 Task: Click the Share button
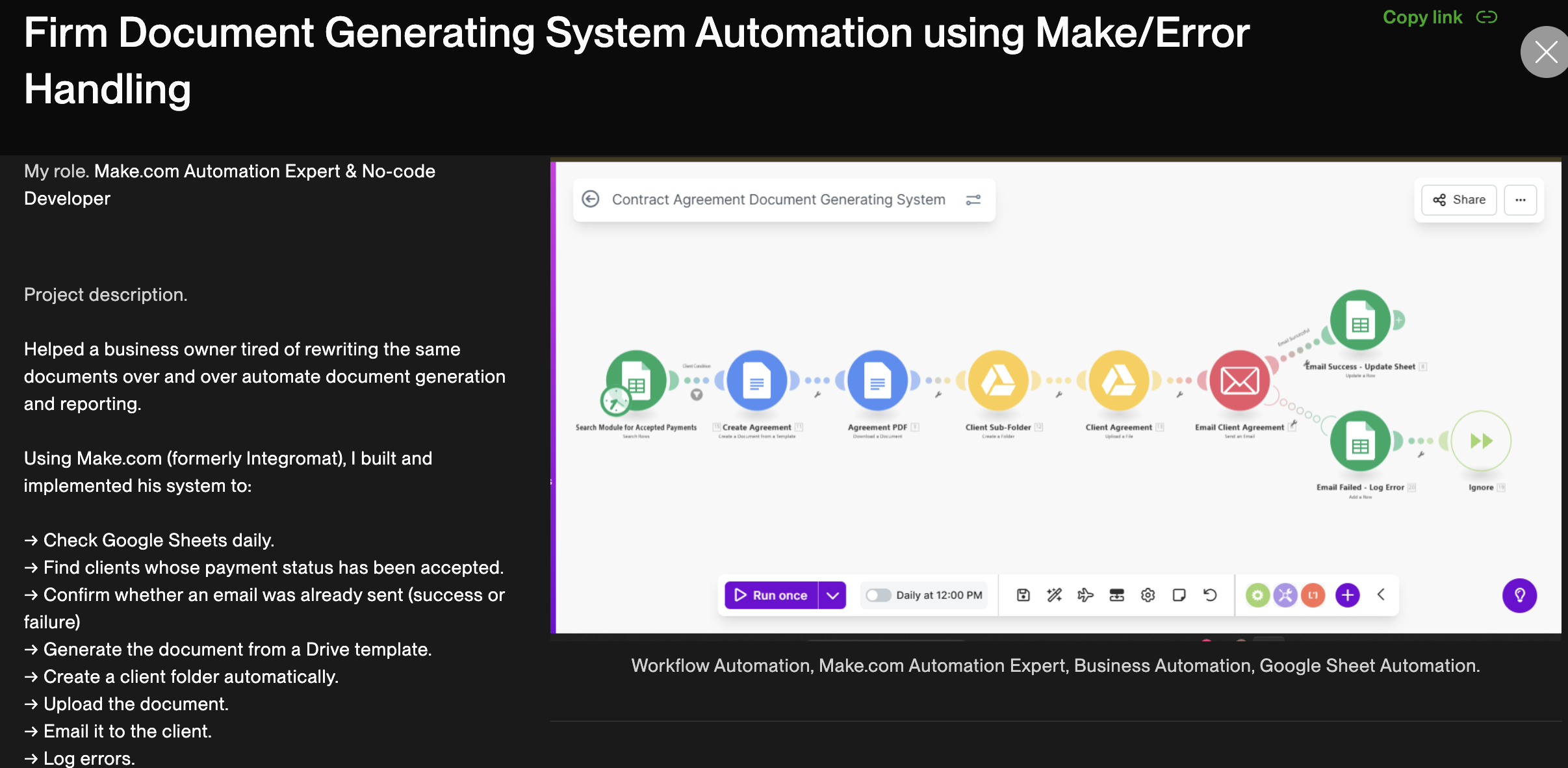[1459, 200]
